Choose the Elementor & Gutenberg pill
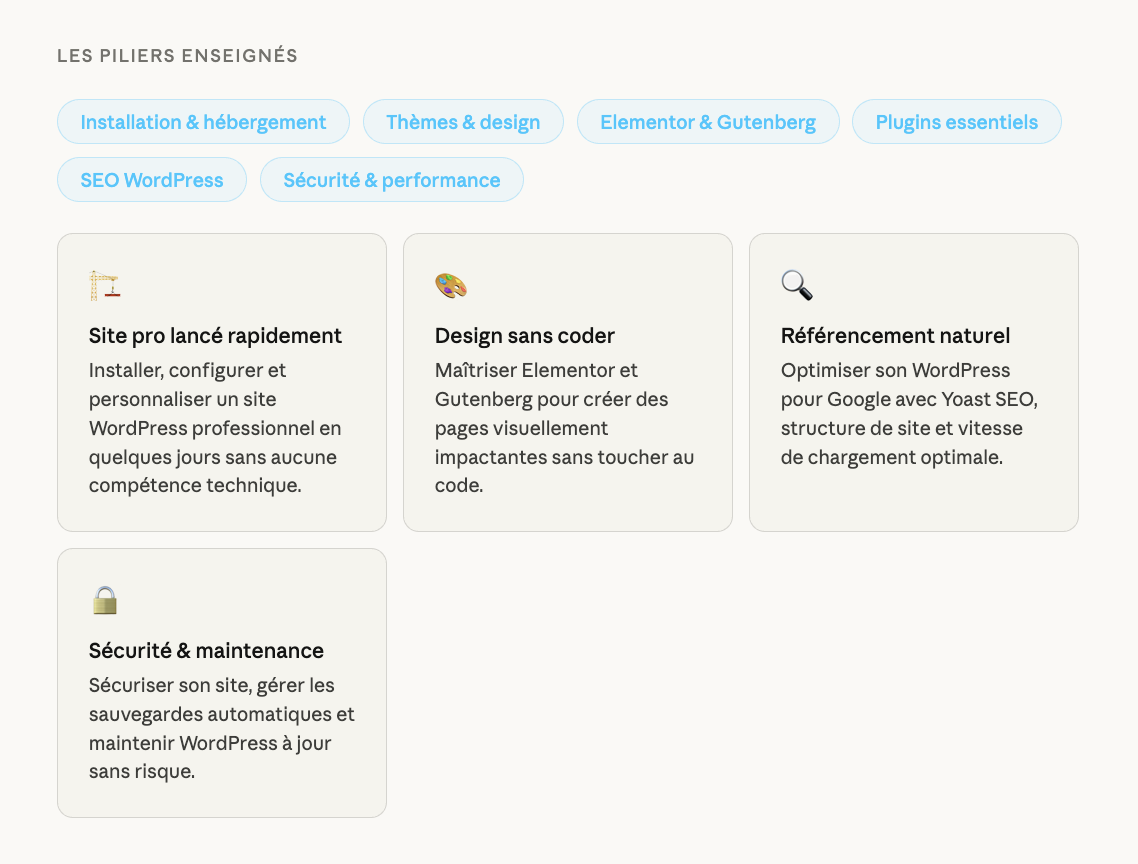The width and height of the screenshot is (1138, 864). tap(708, 122)
